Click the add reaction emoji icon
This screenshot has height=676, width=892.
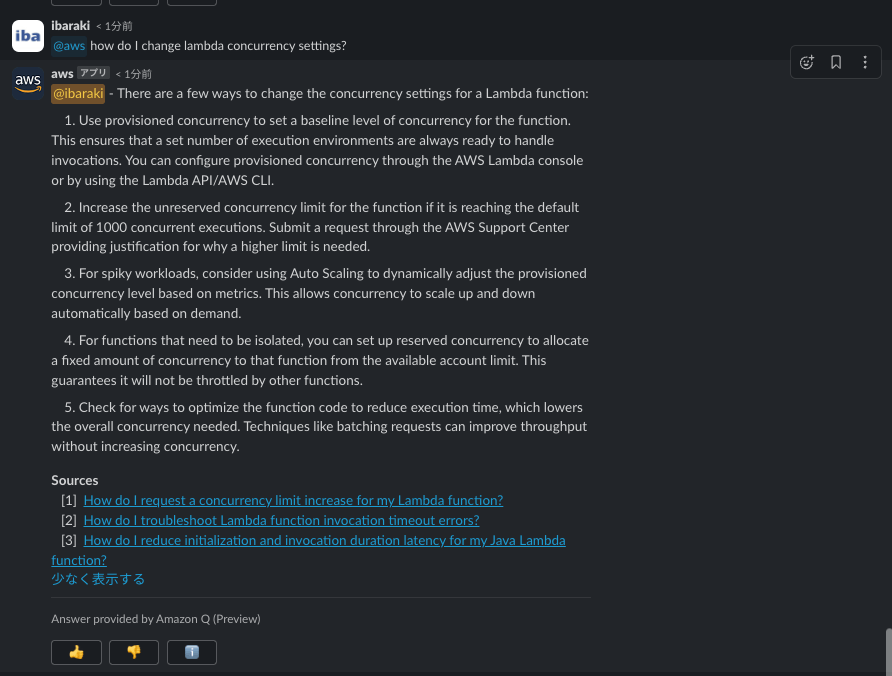pos(807,62)
